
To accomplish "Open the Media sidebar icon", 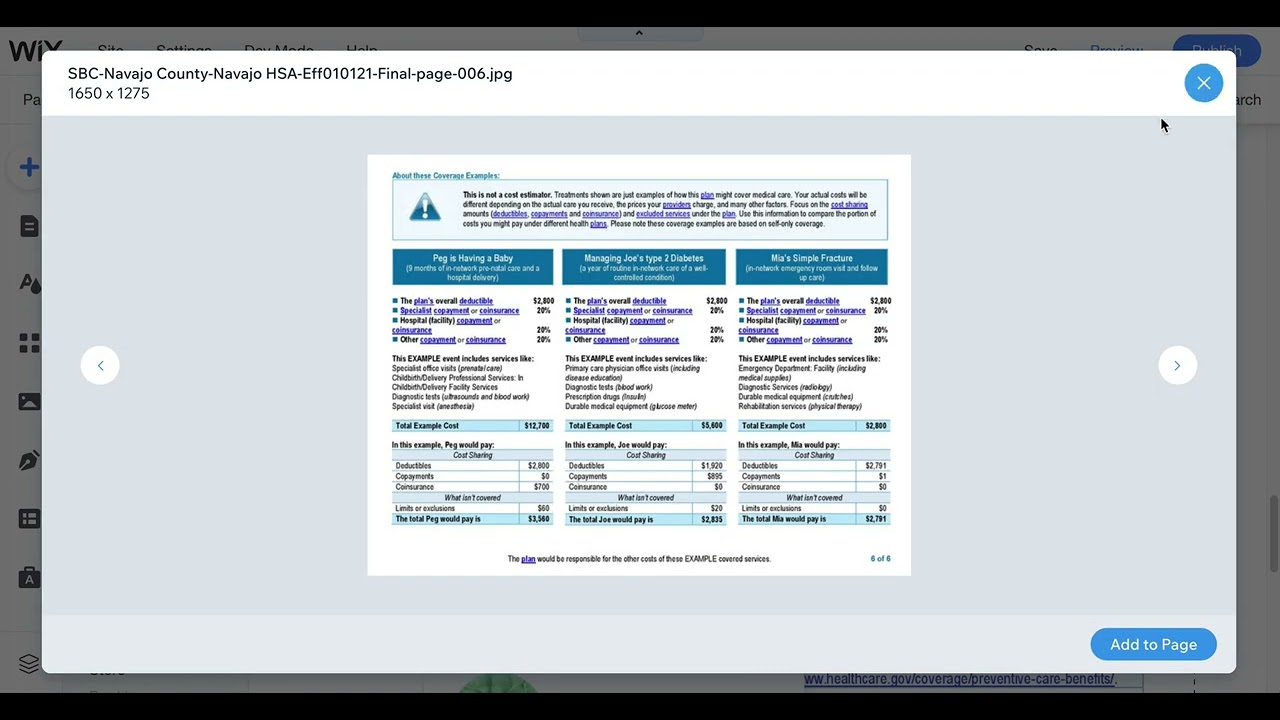I will pyautogui.click(x=29, y=401).
